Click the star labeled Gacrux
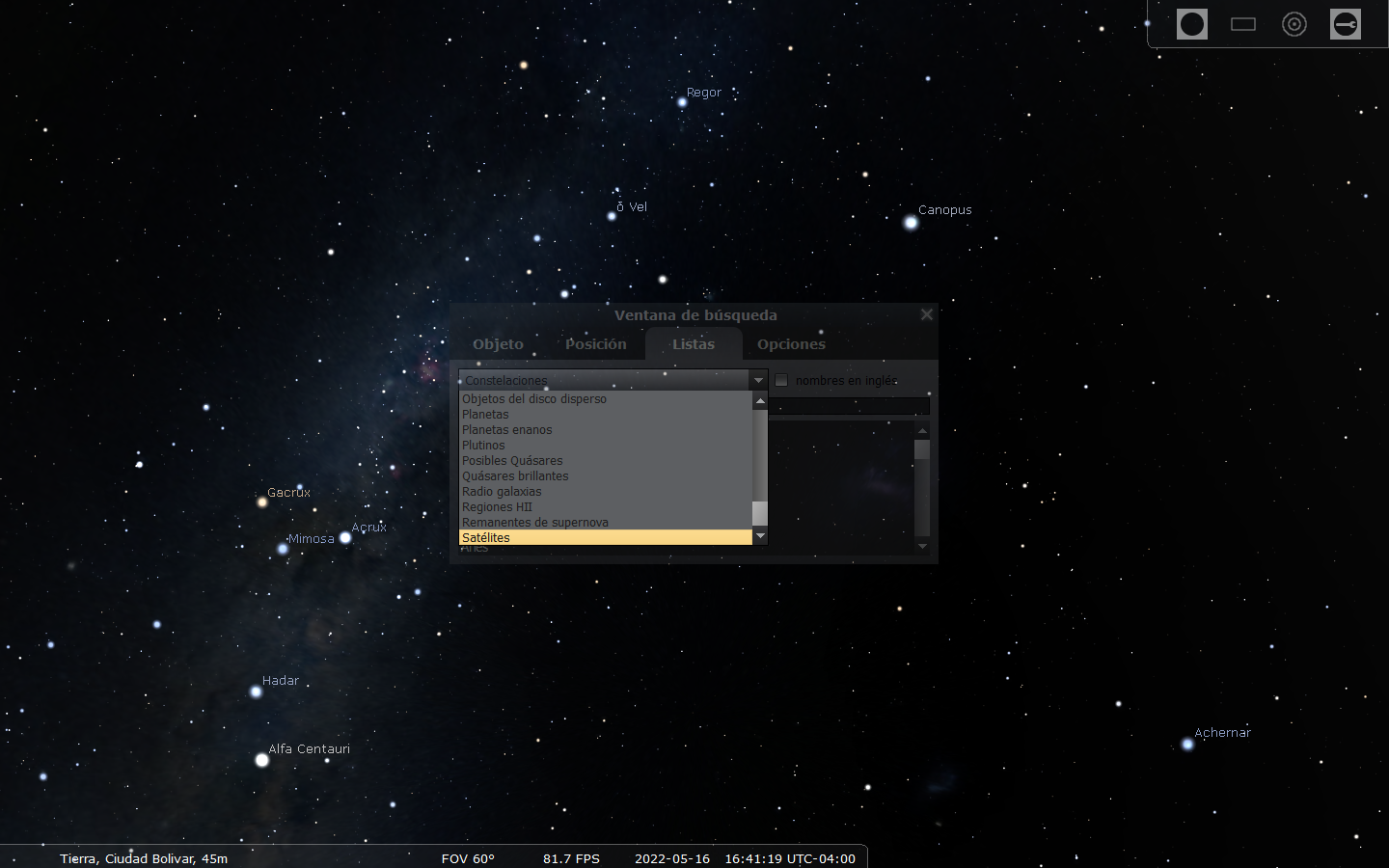Image resolution: width=1389 pixels, height=868 pixels. click(x=261, y=502)
